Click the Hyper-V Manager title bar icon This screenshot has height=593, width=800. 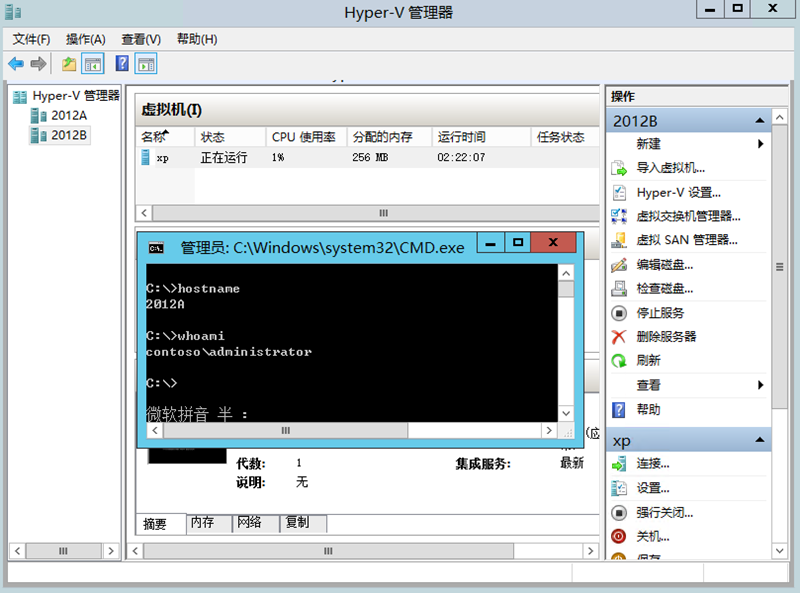coord(13,12)
